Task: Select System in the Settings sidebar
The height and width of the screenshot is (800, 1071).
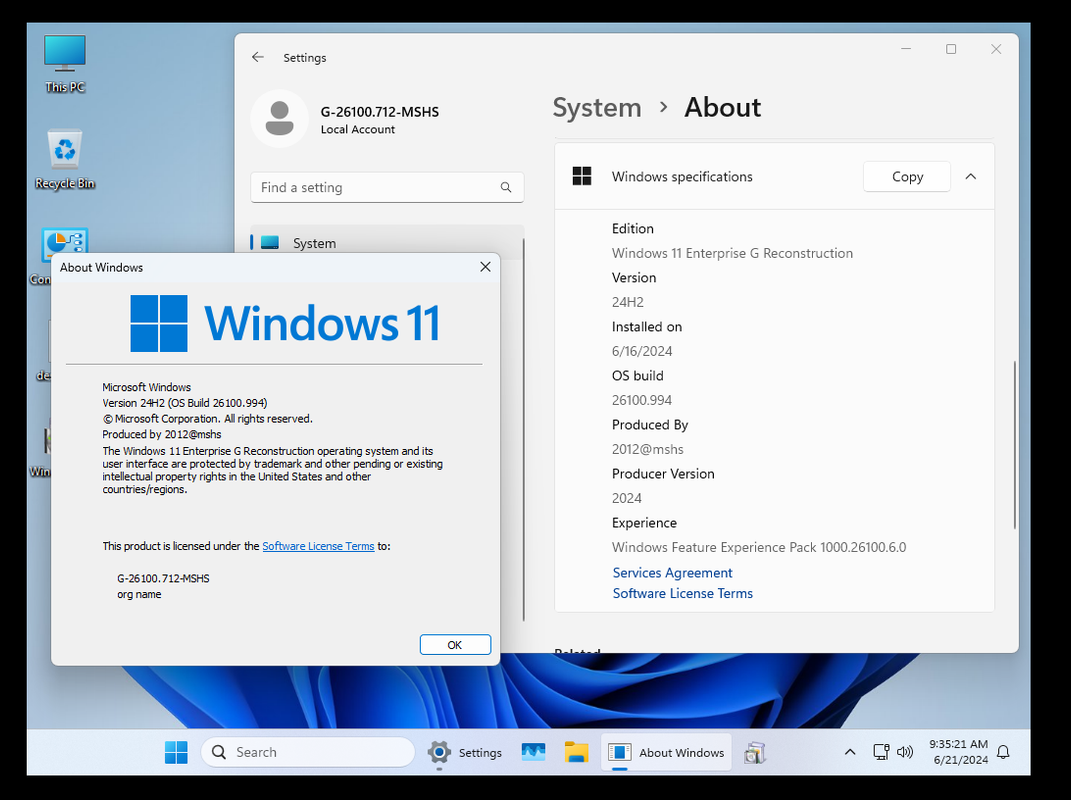Action: pos(387,243)
